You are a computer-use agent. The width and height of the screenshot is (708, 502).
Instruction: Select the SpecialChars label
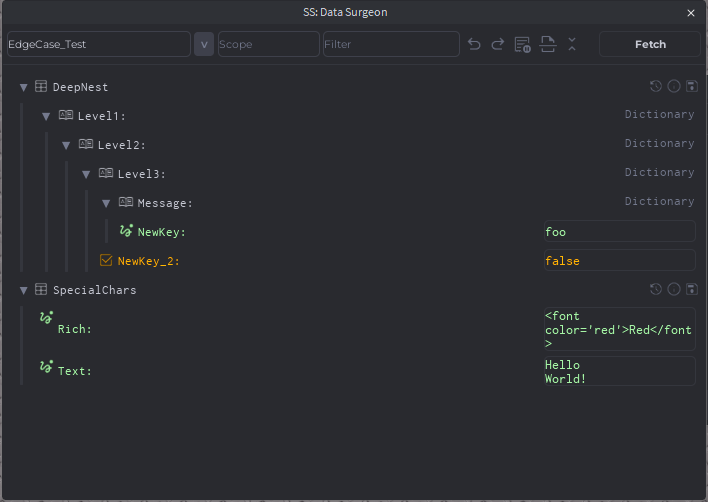pyautogui.click(x=94, y=290)
